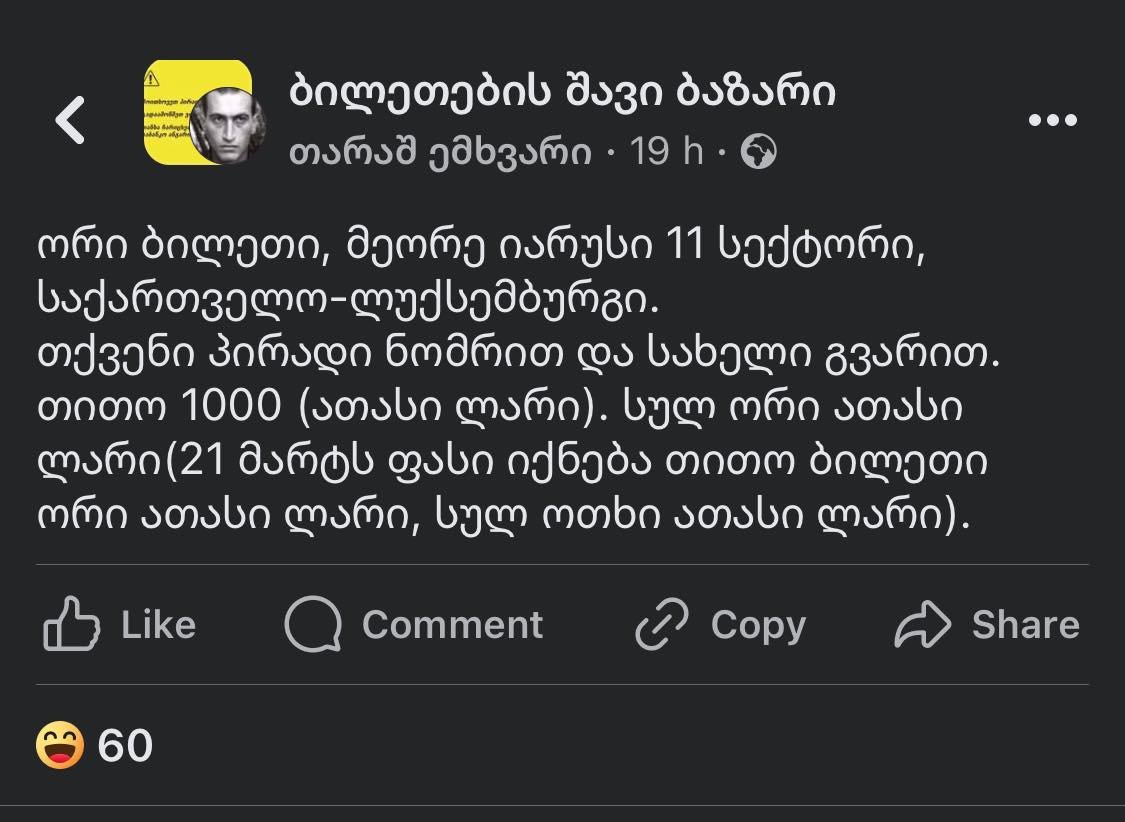Image resolution: width=1125 pixels, height=822 pixels.
Task: Tap the laughing emoji reaction
Action: [x=59, y=746]
